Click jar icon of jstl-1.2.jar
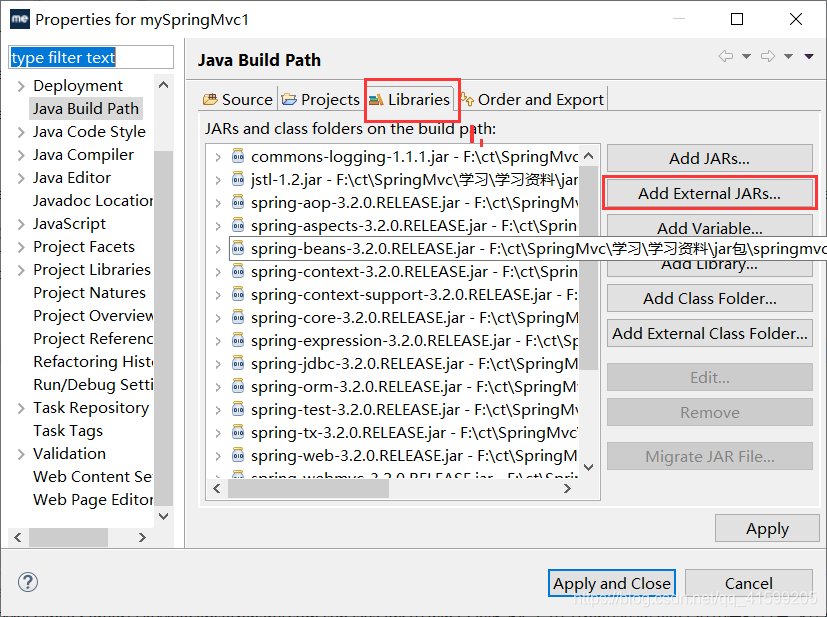Viewport: 827px width, 617px height. [x=238, y=179]
